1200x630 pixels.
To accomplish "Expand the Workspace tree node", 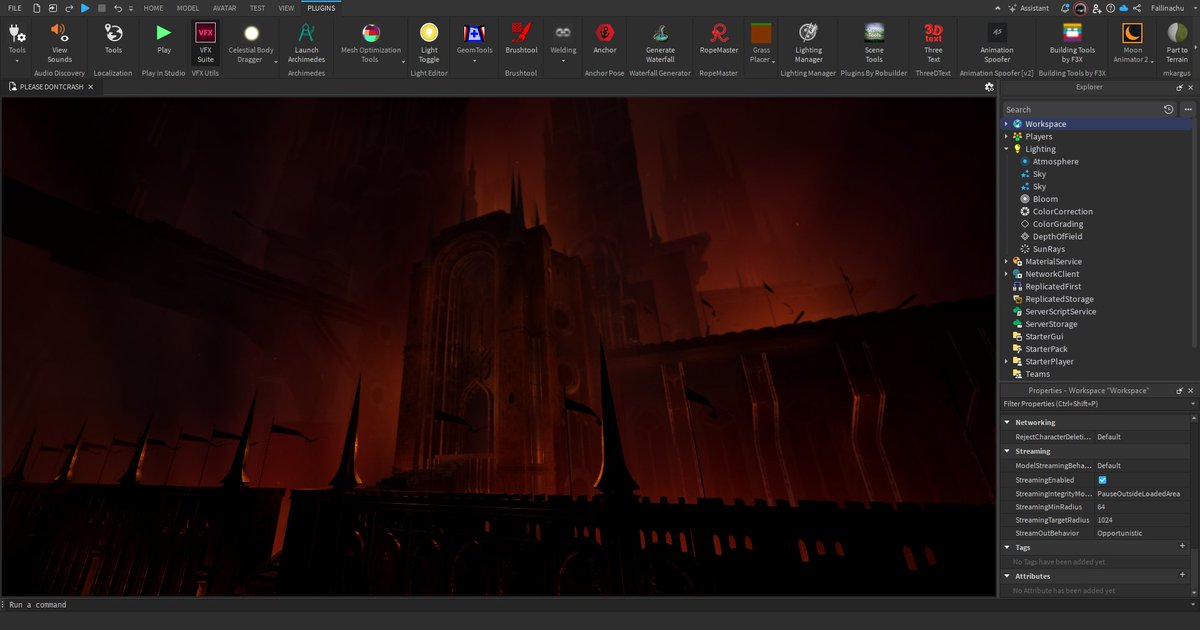I will [x=1006, y=124].
